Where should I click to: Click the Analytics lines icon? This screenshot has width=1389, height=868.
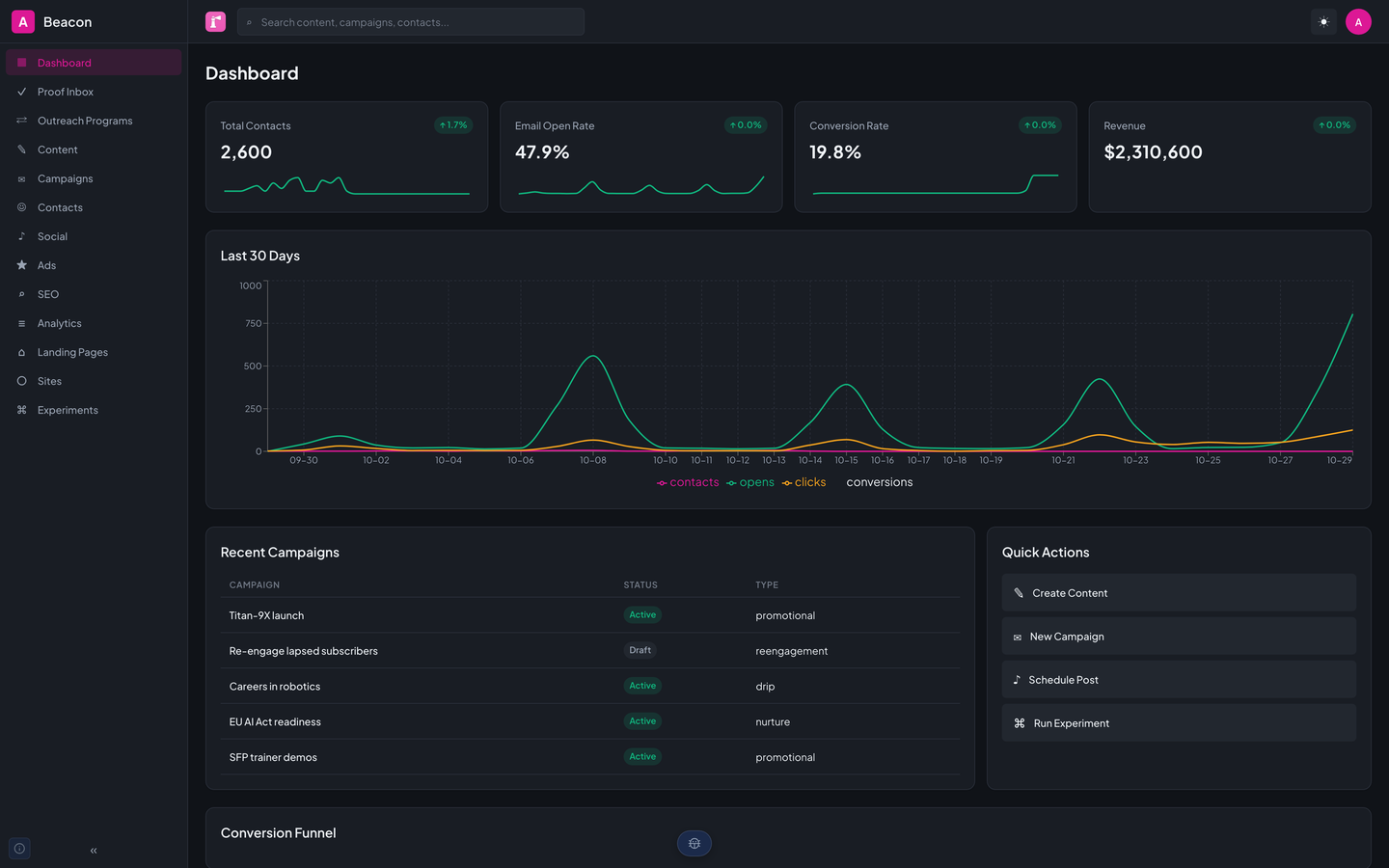click(21, 323)
